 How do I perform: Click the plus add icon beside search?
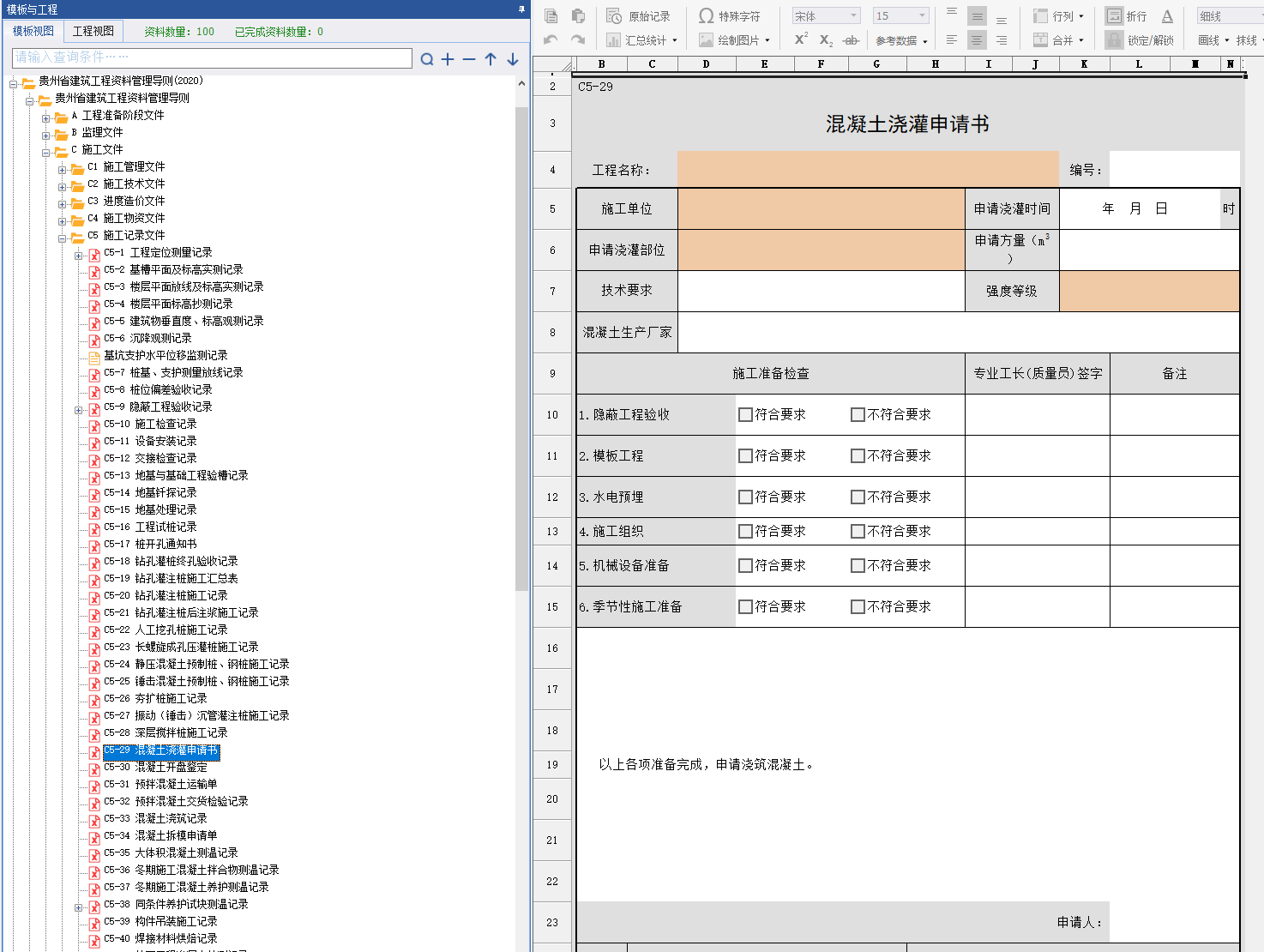pos(448,59)
